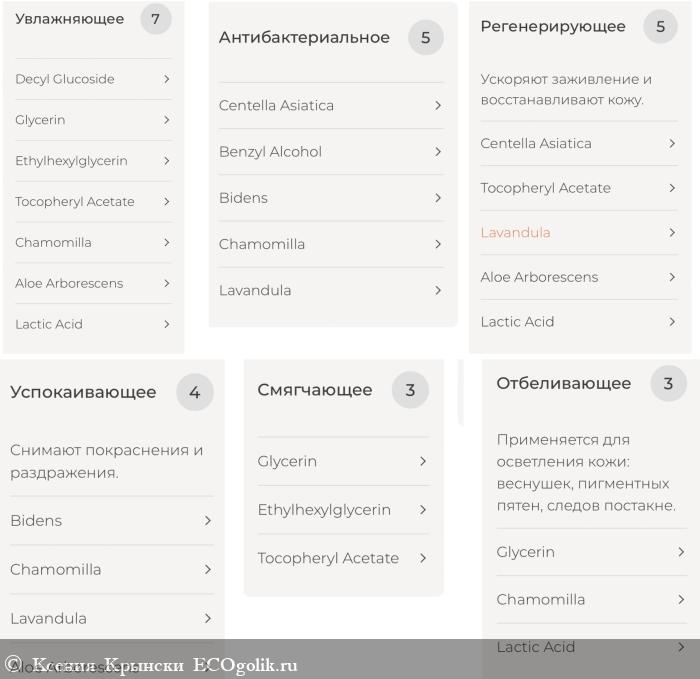Image resolution: width=700 pixels, height=679 pixels.
Task: Select Bidens in the Антибактериальное list
Action: (244, 198)
